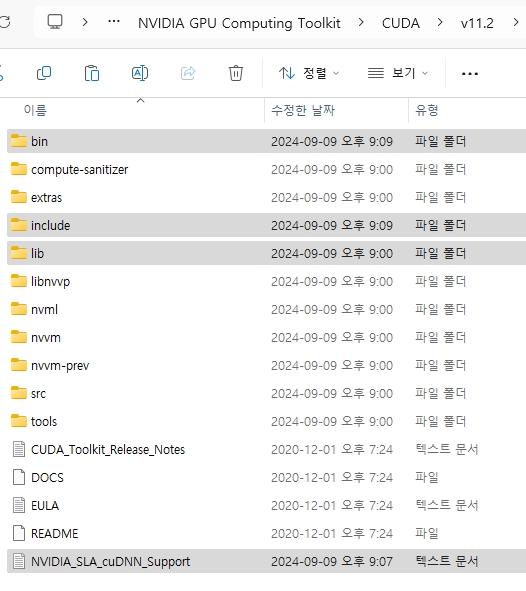Open the 정렬 sort dropdown
This screenshot has width=526, height=591.
point(309,73)
